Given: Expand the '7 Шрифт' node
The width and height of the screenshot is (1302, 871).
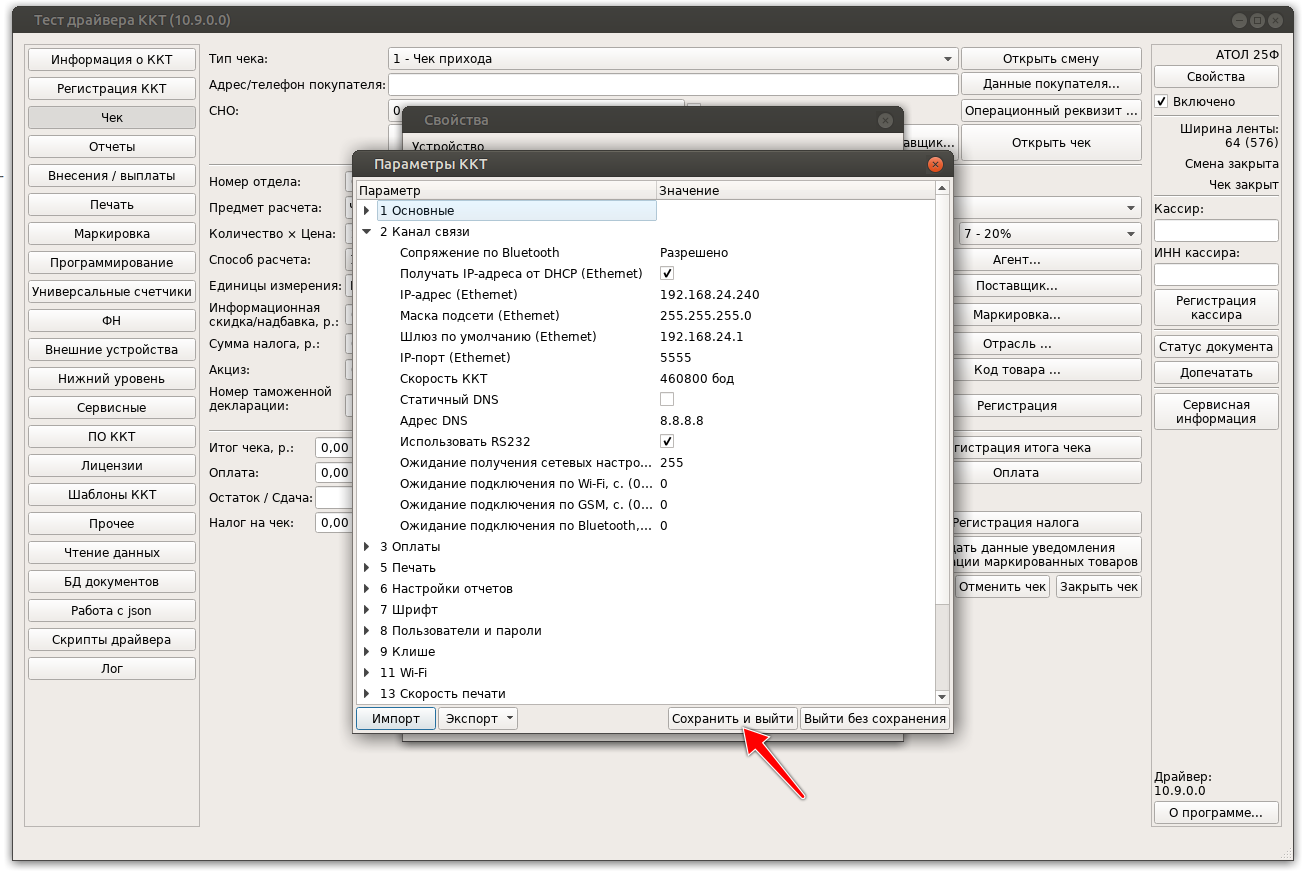Looking at the screenshot, I should (367, 610).
